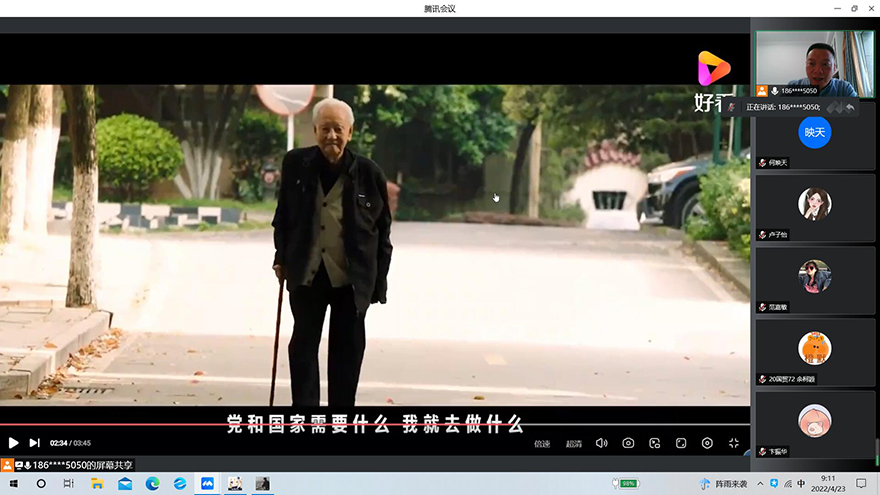Open the Windows Start menu

[x=13, y=483]
